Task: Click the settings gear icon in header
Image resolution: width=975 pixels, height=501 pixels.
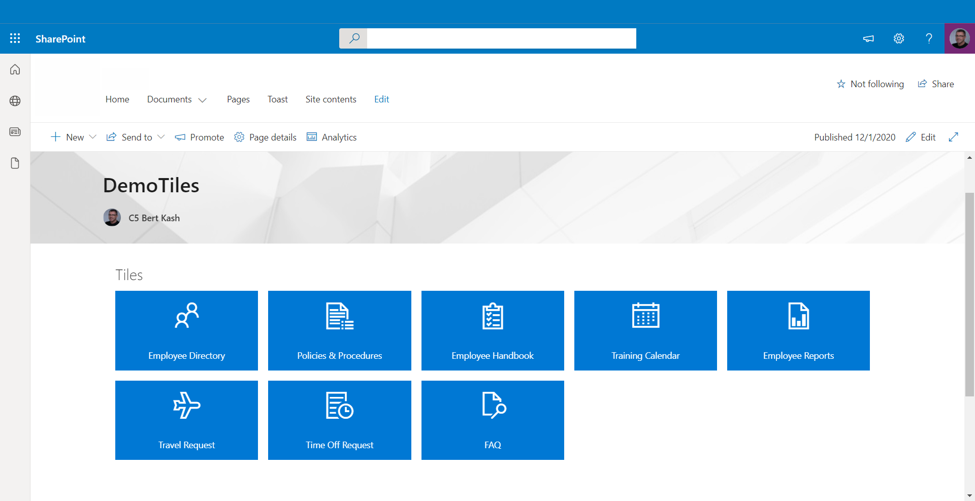Action: 898,39
